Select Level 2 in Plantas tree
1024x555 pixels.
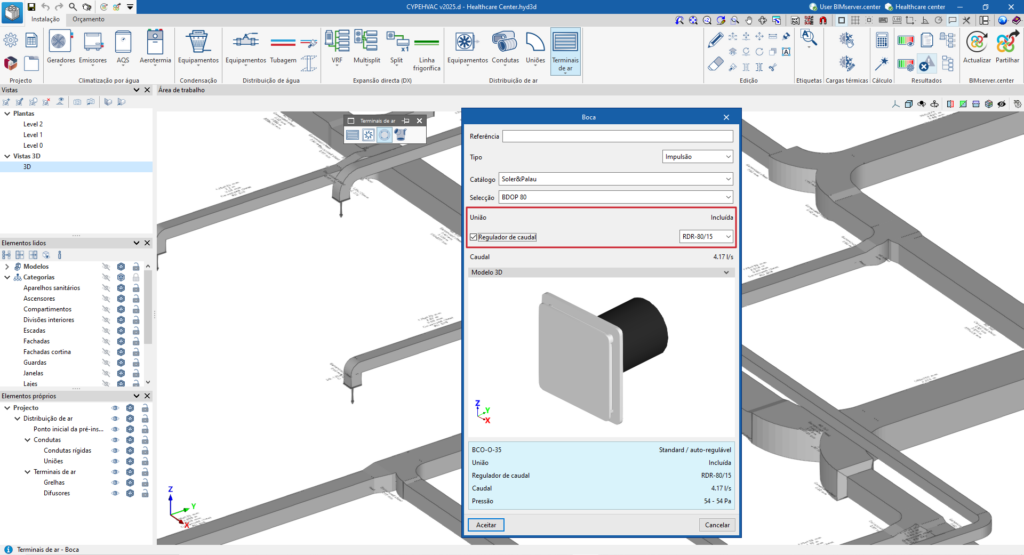33,124
